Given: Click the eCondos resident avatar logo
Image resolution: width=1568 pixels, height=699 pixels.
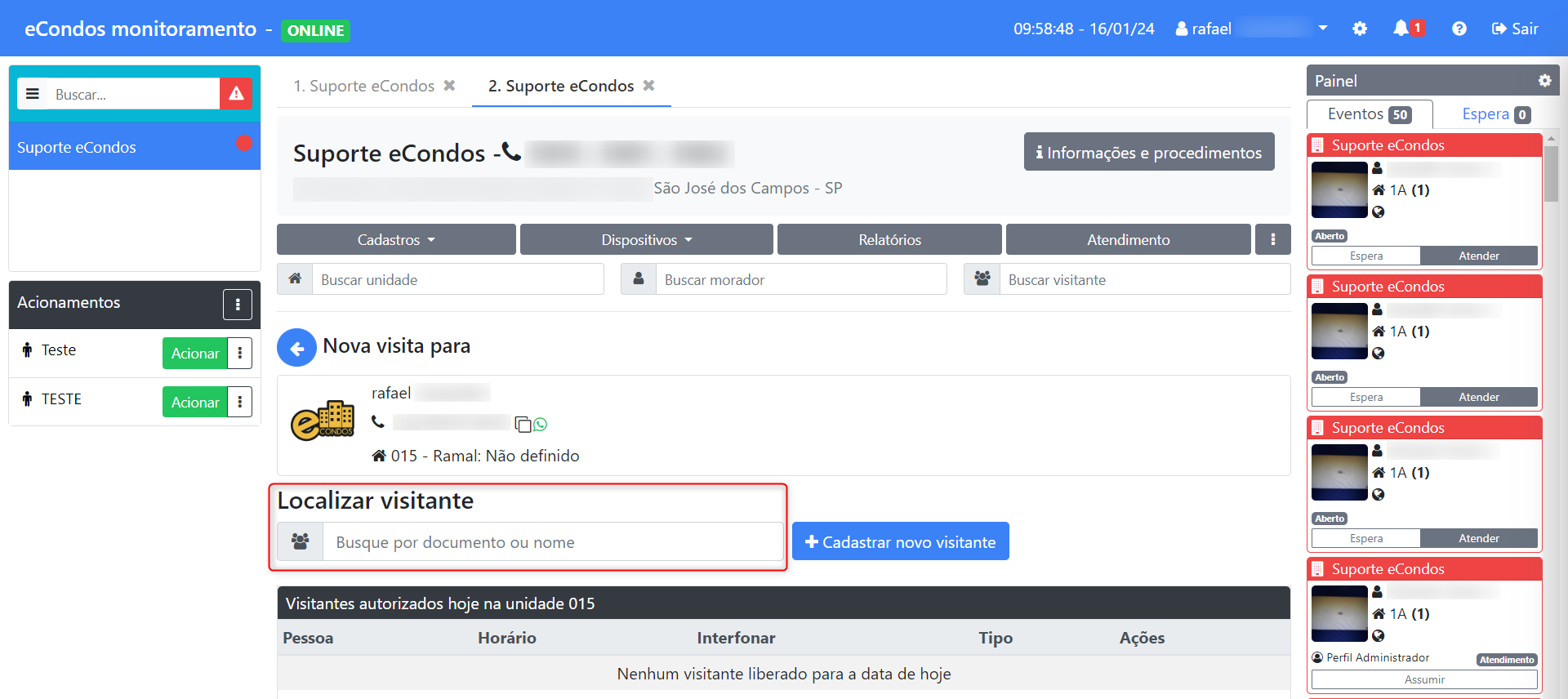Looking at the screenshot, I should pyautogui.click(x=323, y=420).
